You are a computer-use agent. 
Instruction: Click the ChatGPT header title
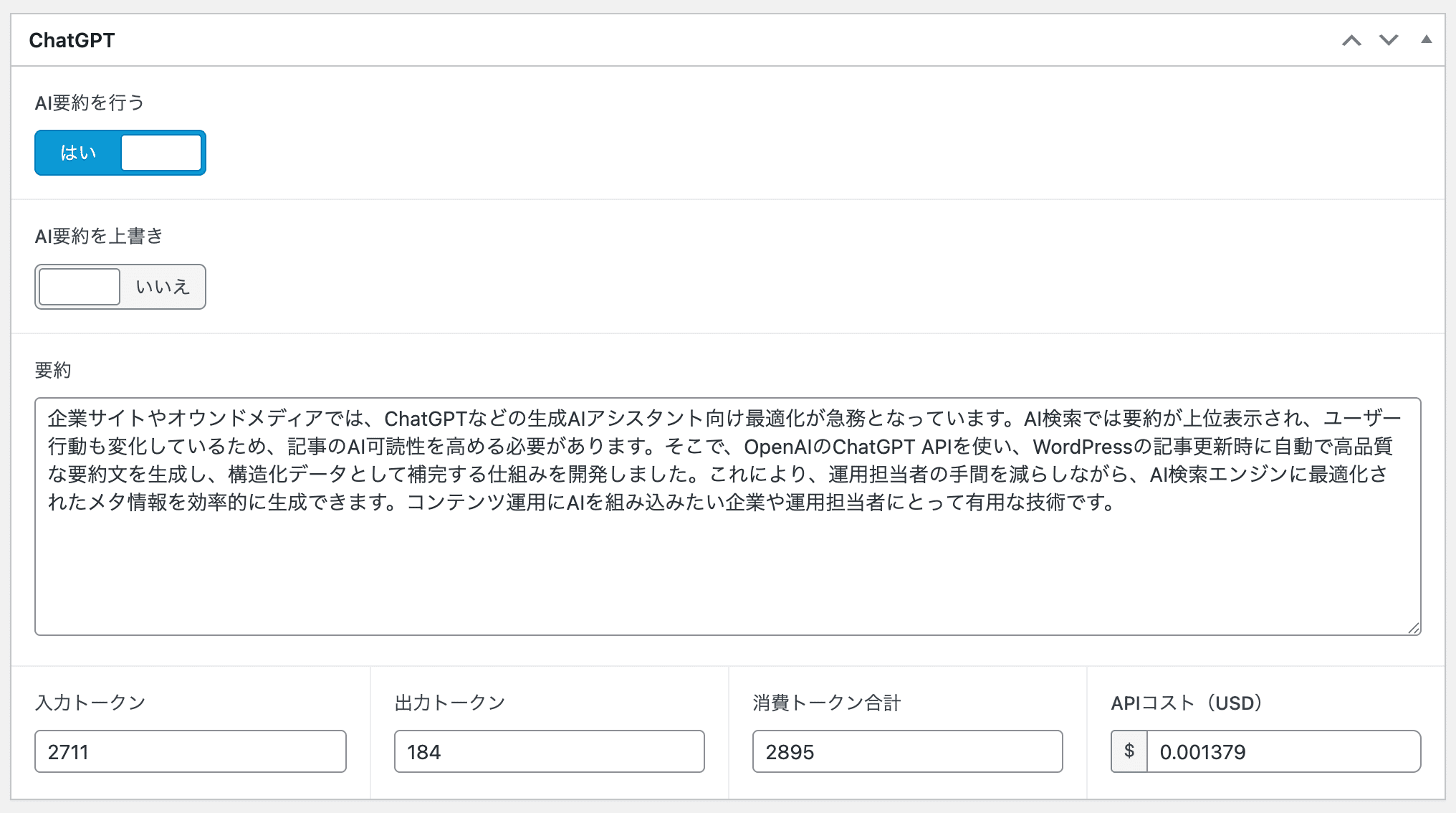pos(72,40)
